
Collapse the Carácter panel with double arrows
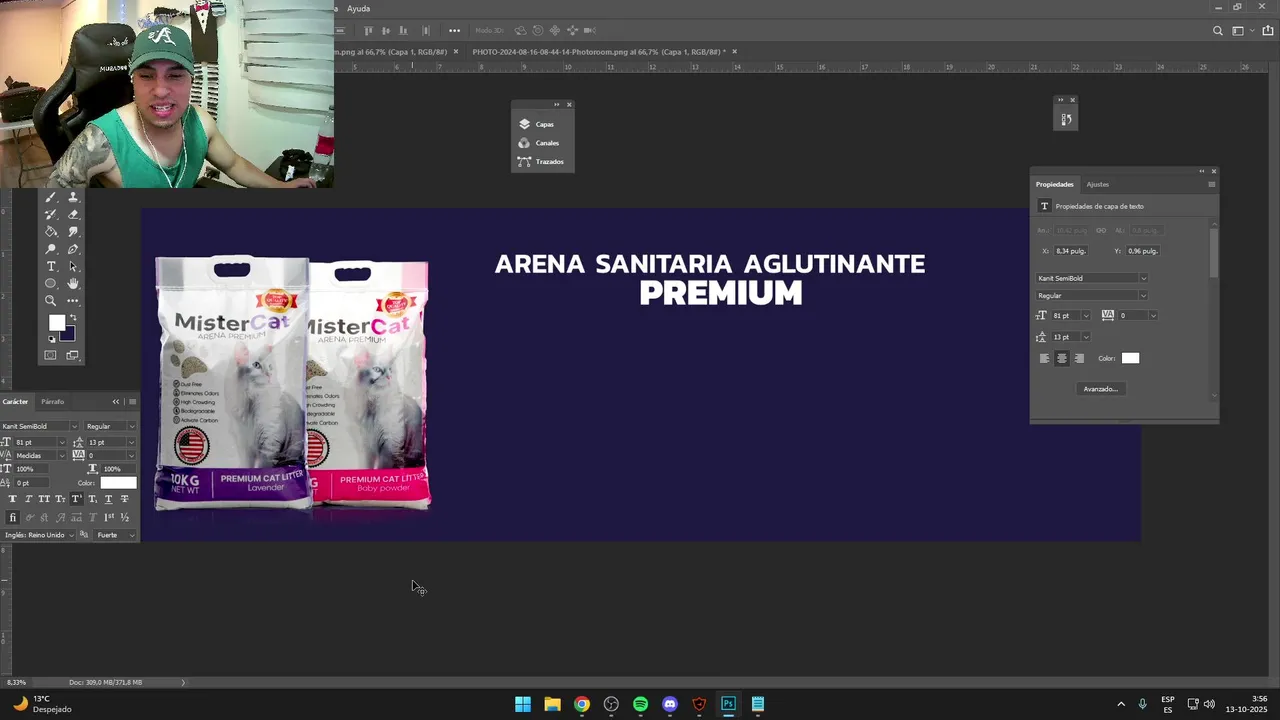116,401
